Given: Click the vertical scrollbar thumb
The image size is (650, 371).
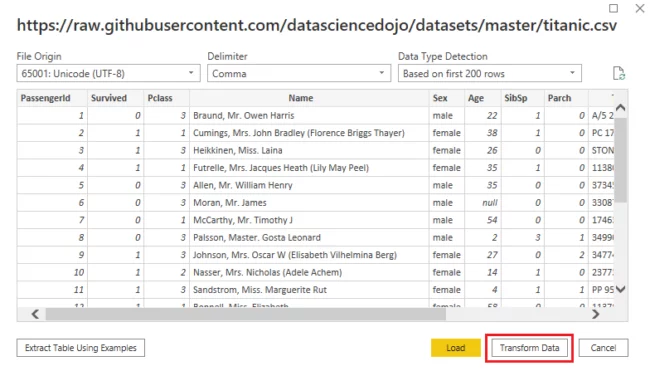Looking at the screenshot, I should tap(621, 160).
